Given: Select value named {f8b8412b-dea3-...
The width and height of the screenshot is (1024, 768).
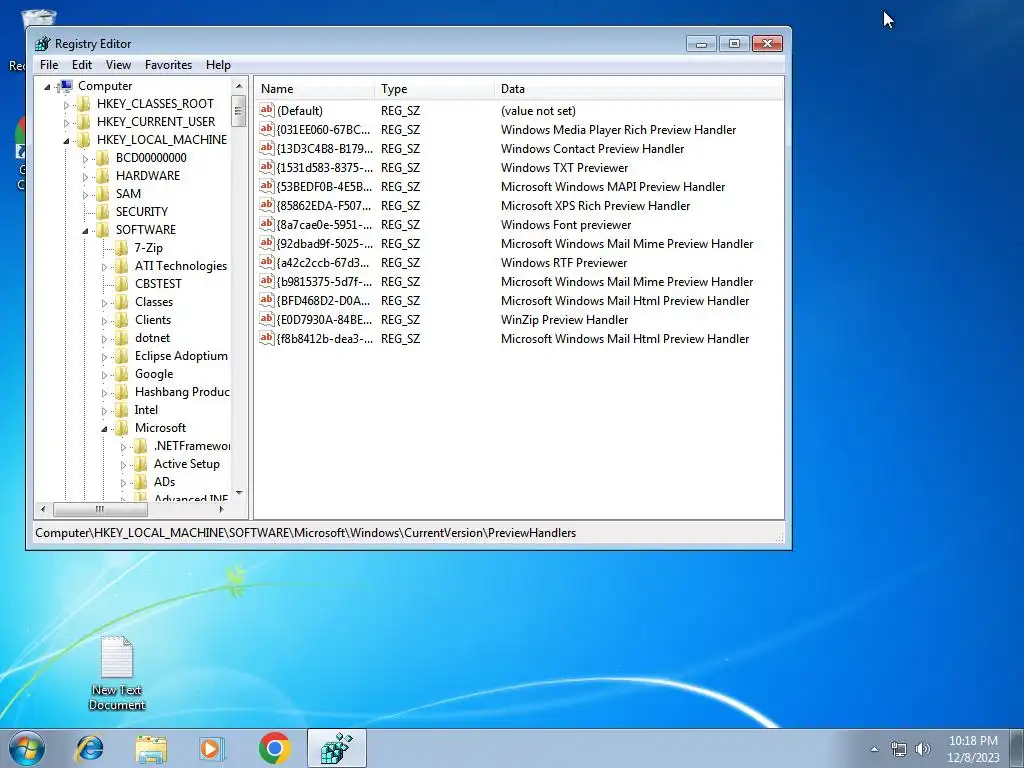Looking at the screenshot, I should click(325, 338).
